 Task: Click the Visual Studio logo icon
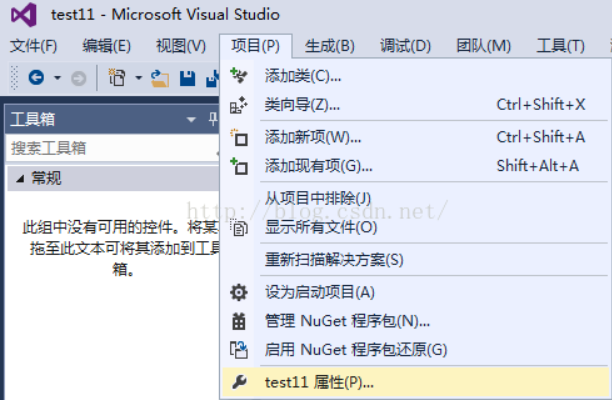(x=24, y=15)
